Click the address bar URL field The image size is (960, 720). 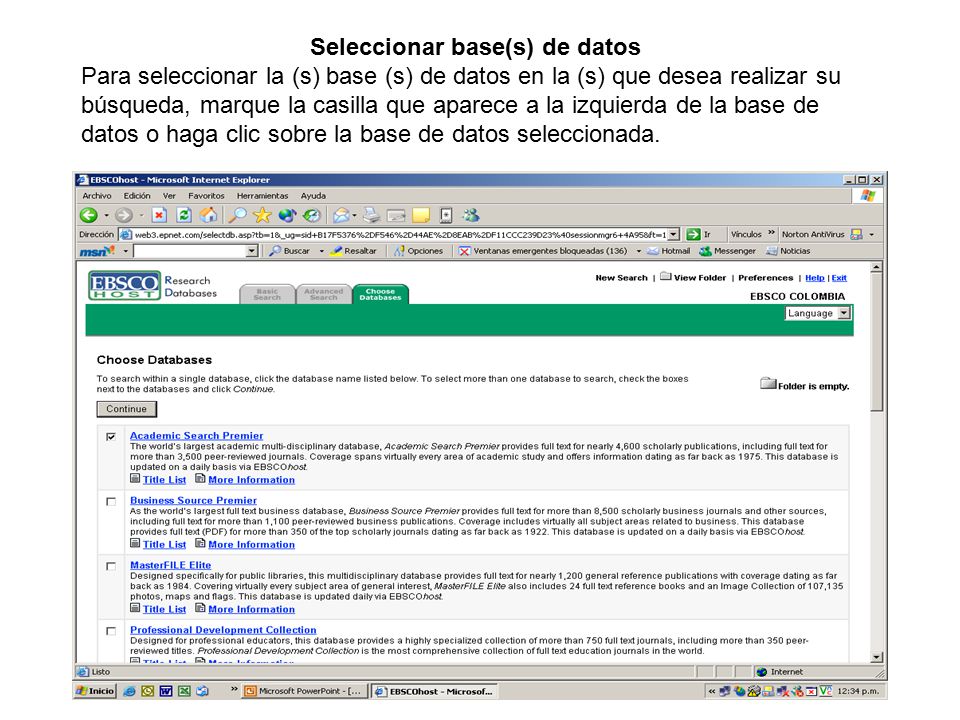pyautogui.click(x=400, y=234)
